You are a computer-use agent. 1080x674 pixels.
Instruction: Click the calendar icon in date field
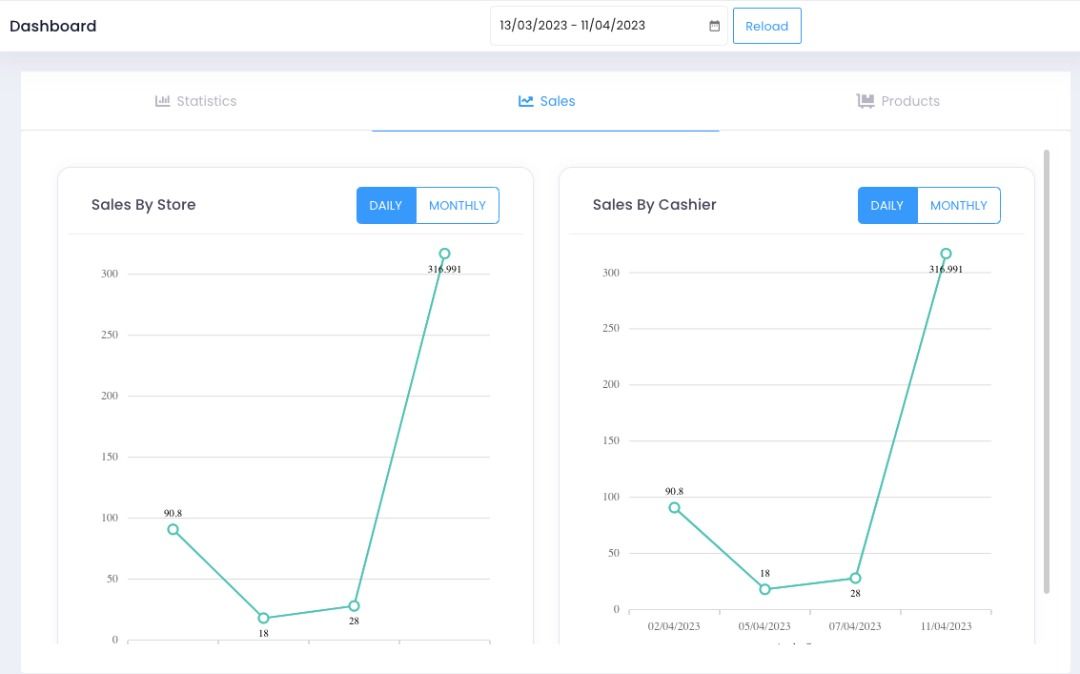click(x=714, y=26)
